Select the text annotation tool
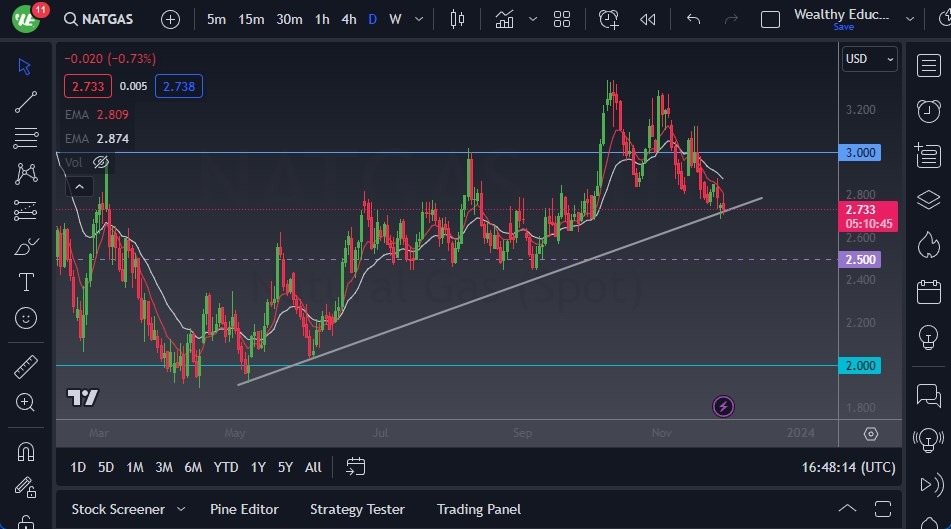The width and height of the screenshot is (951, 529). pyautogui.click(x=26, y=282)
